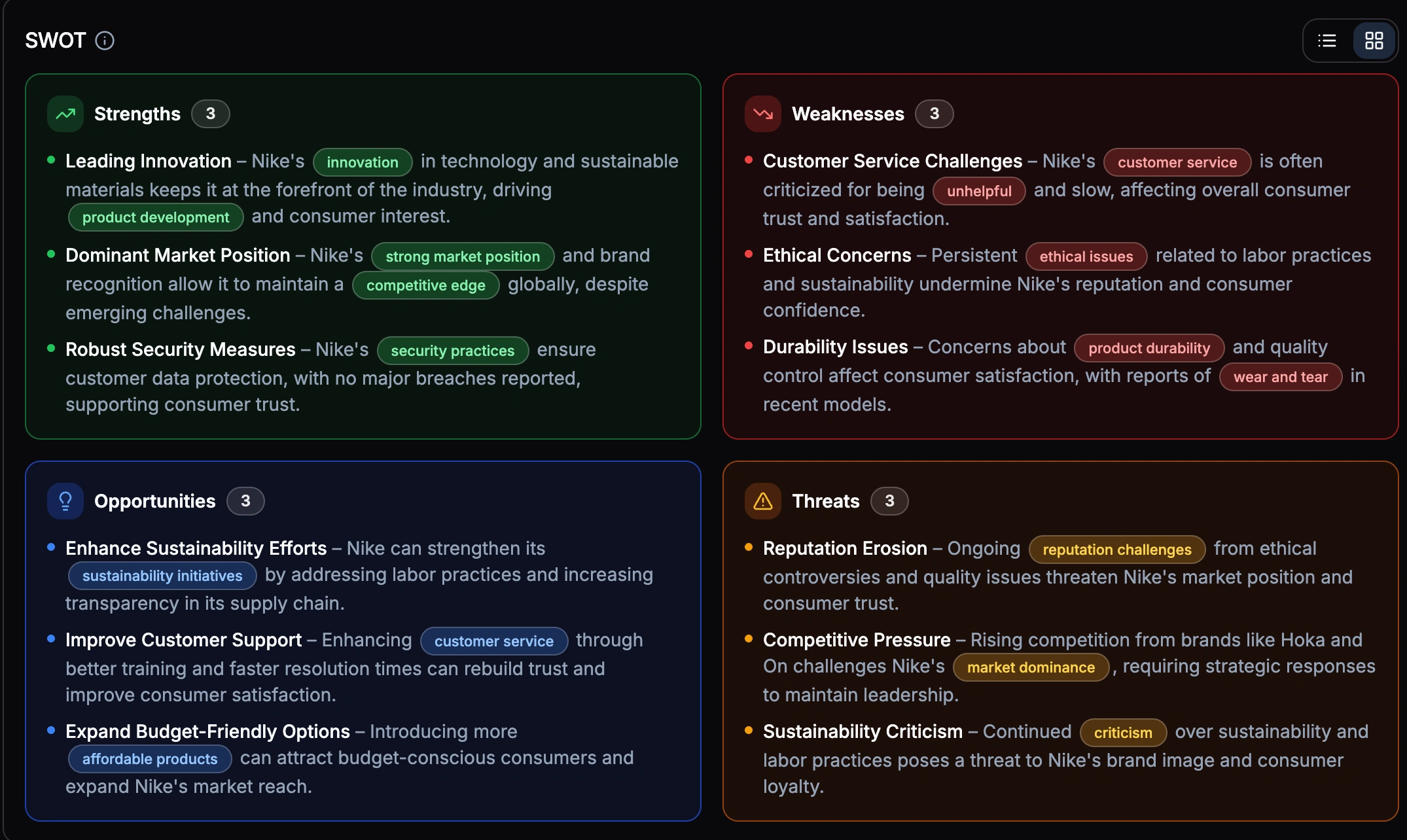The image size is (1407, 840).
Task: Click the 'strong market position' tag
Action: click(463, 256)
